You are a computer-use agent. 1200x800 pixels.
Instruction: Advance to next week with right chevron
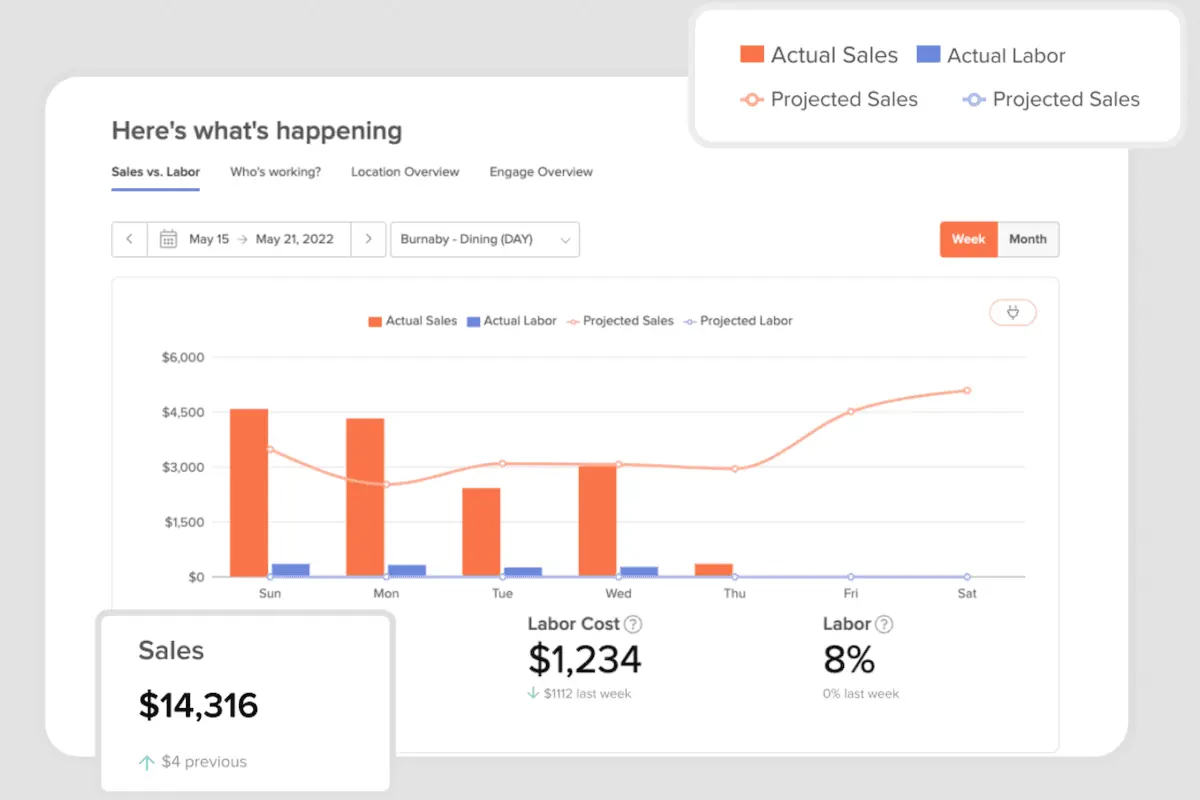368,239
